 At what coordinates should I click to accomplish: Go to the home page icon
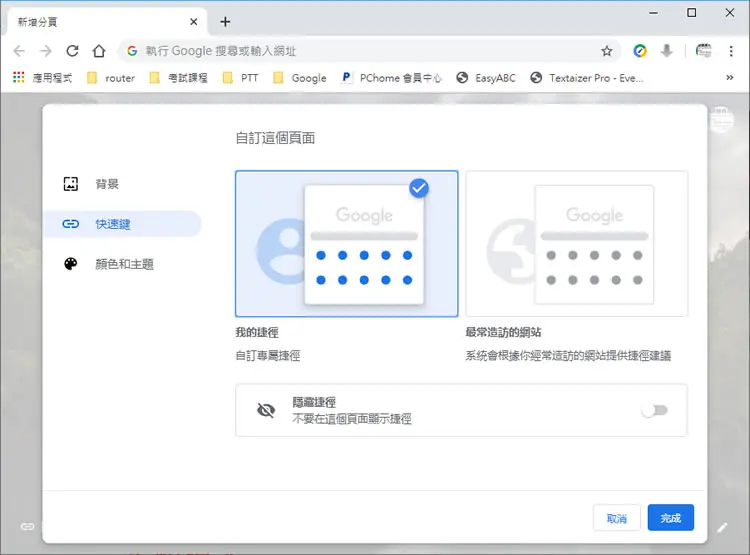coord(99,51)
